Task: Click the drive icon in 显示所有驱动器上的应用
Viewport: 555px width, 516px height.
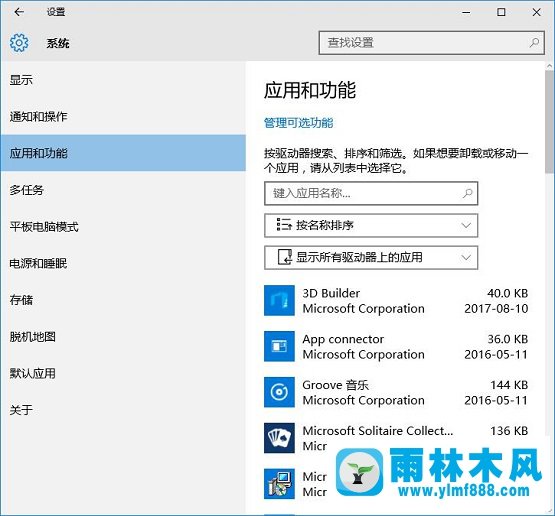Action: [x=285, y=257]
